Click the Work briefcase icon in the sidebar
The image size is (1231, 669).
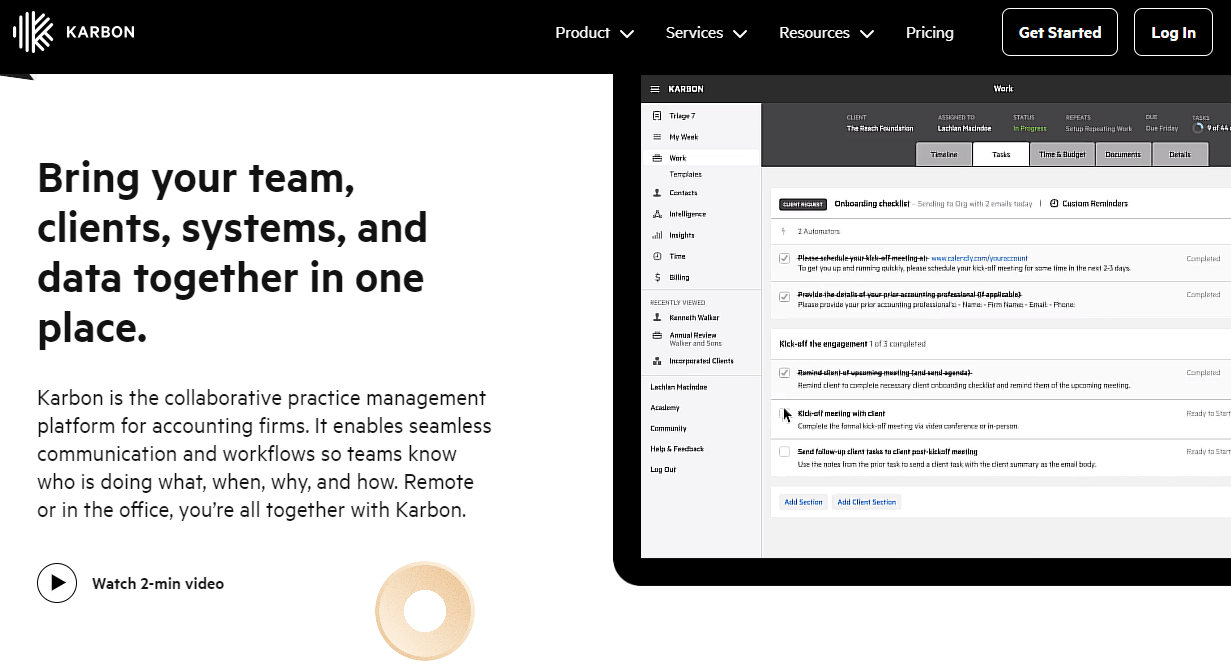(657, 158)
